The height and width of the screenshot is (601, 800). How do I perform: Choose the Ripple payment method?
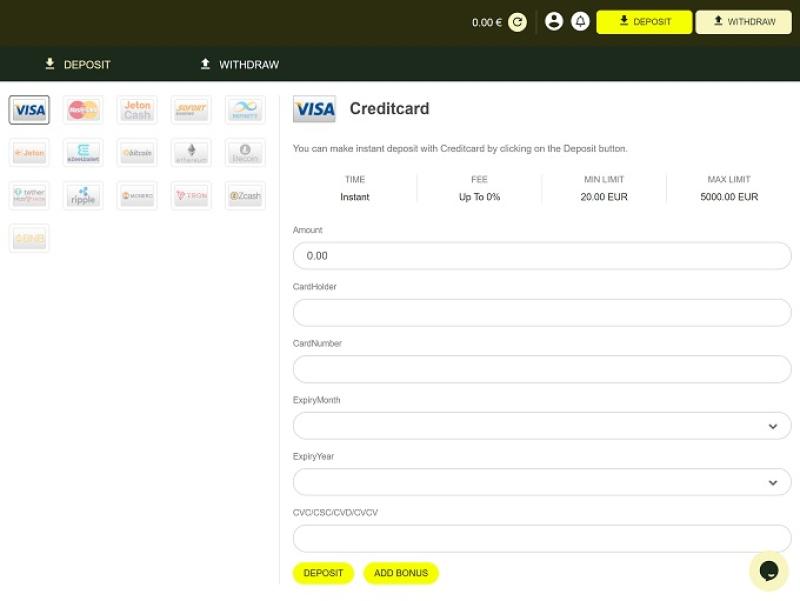coord(83,196)
